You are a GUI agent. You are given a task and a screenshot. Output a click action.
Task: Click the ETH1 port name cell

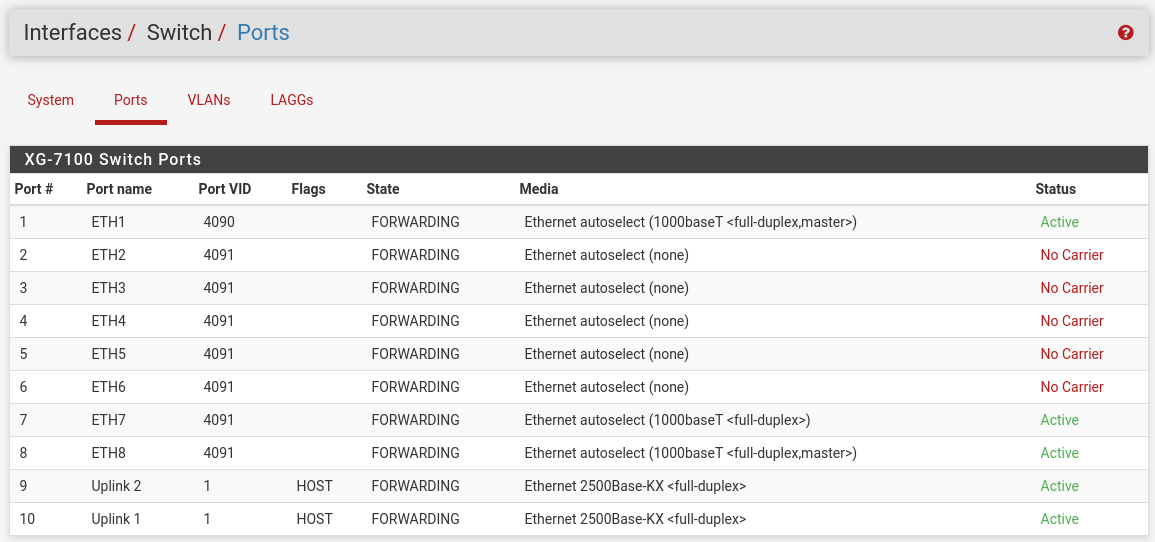coord(108,222)
